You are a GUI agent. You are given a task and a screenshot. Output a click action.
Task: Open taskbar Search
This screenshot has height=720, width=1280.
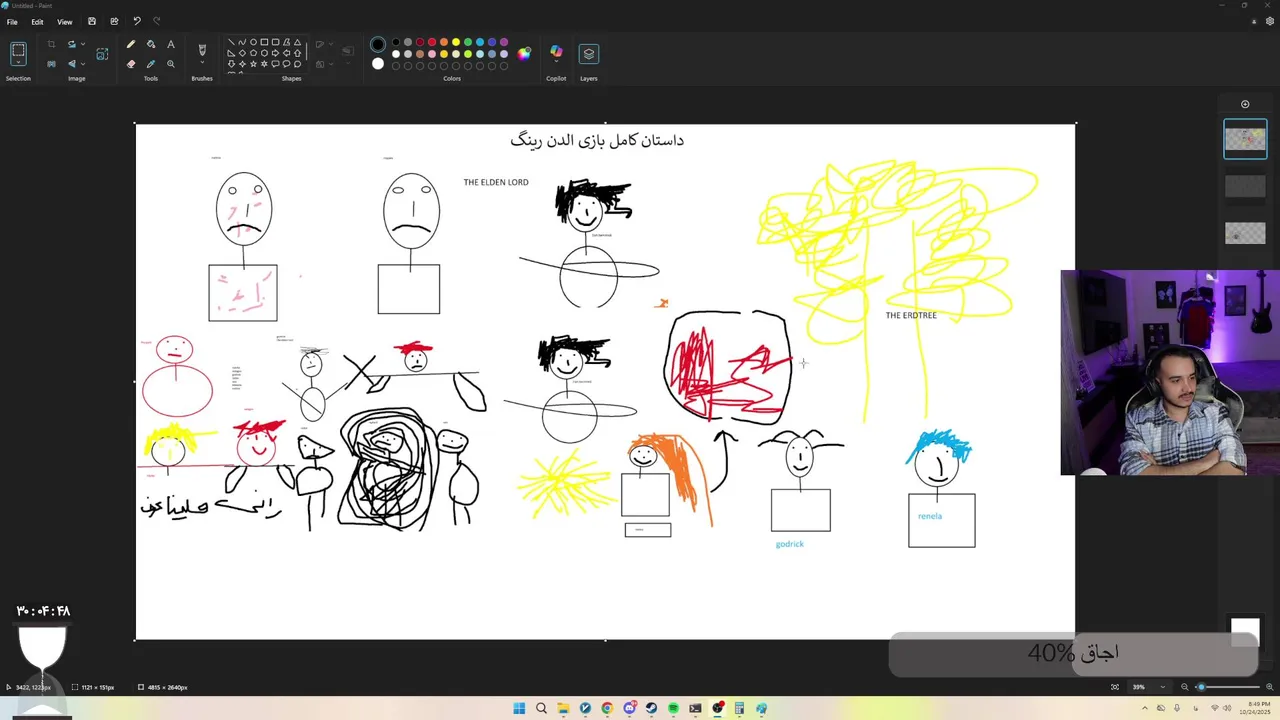click(541, 708)
